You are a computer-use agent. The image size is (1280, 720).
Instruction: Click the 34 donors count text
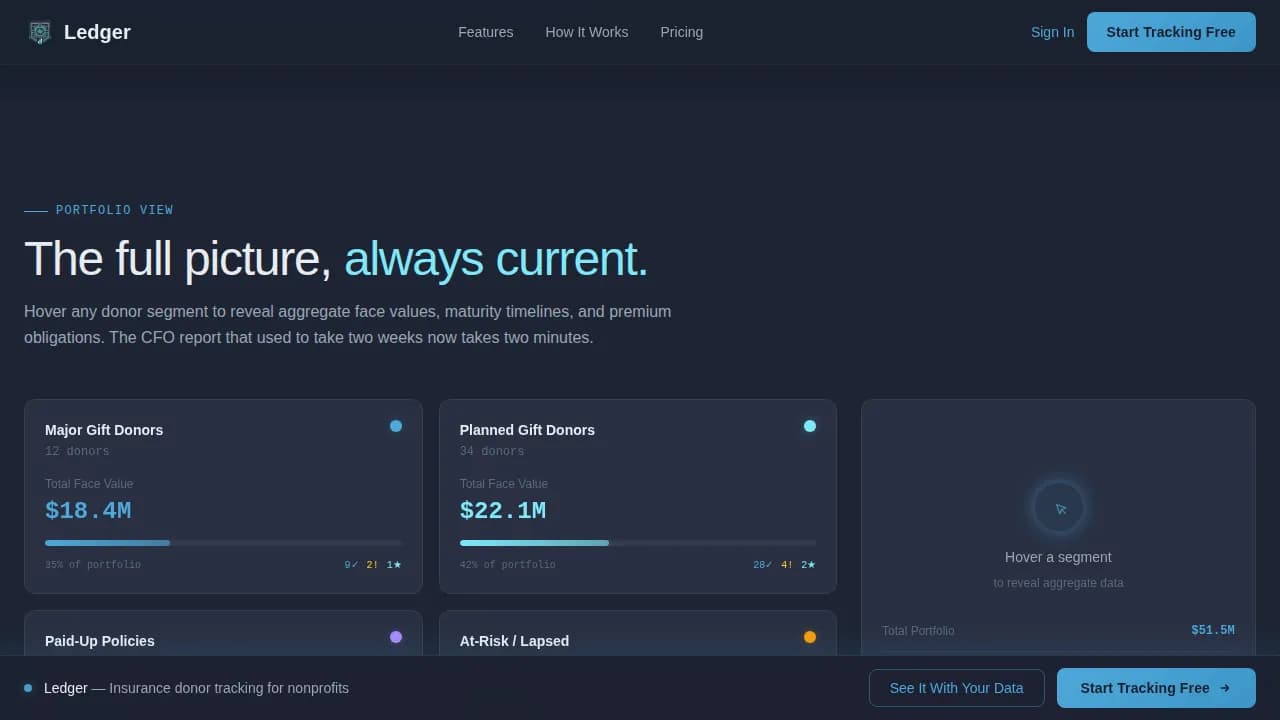(492, 452)
